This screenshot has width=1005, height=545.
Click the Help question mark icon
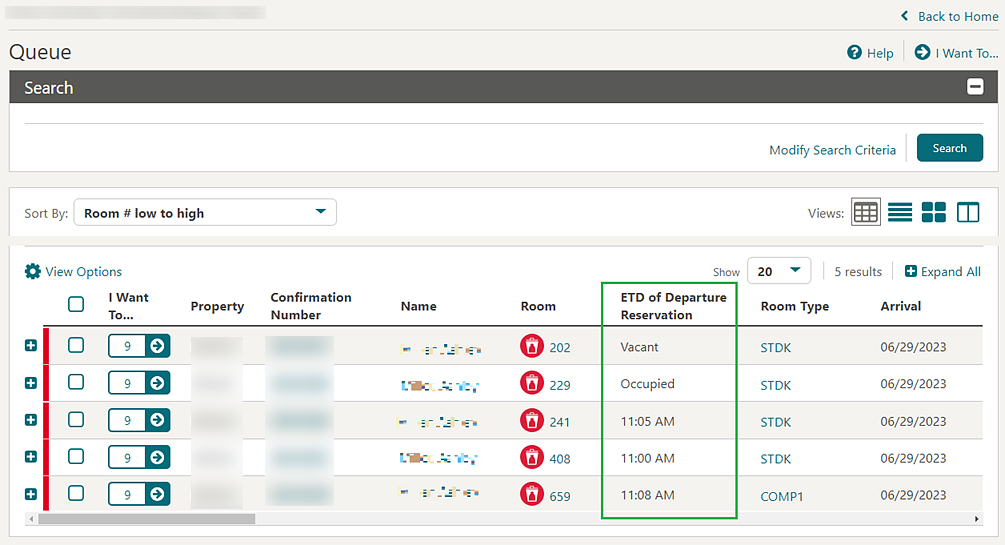(854, 53)
